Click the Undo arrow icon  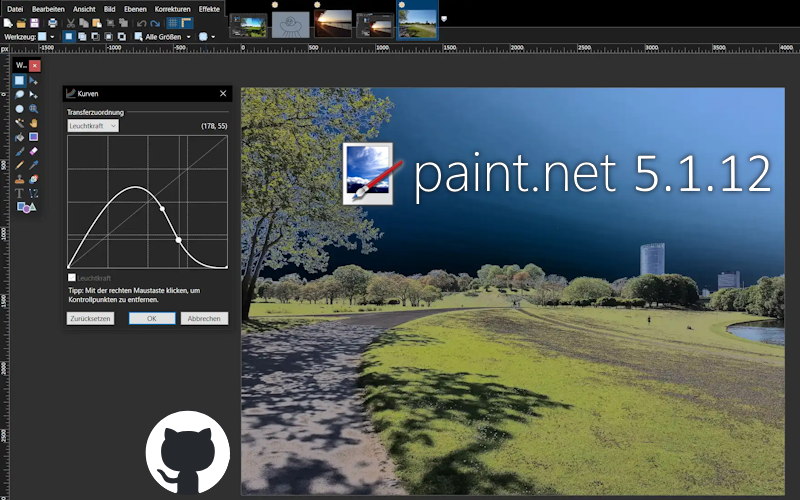[141, 22]
